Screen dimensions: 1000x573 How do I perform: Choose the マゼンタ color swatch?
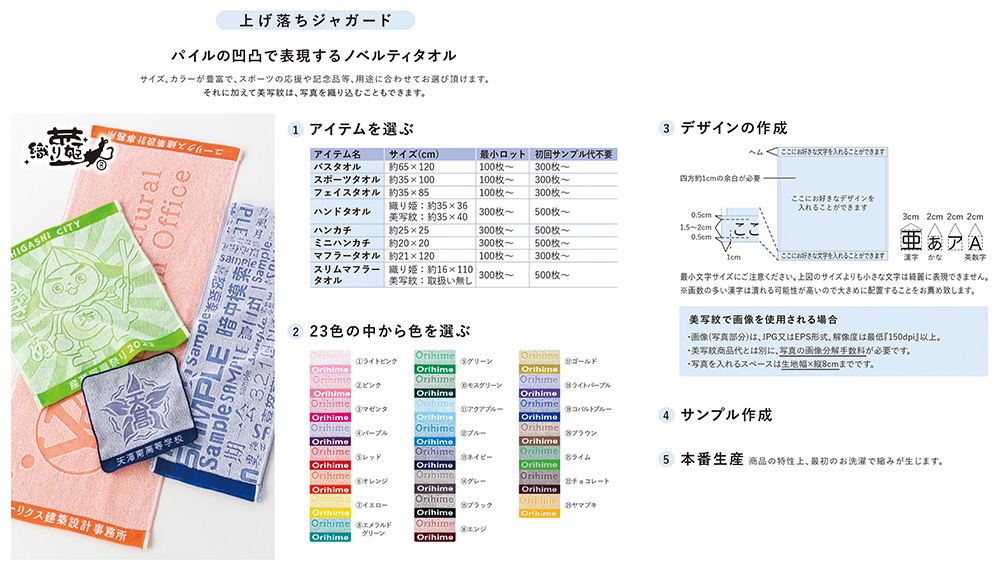click(330, 412)
